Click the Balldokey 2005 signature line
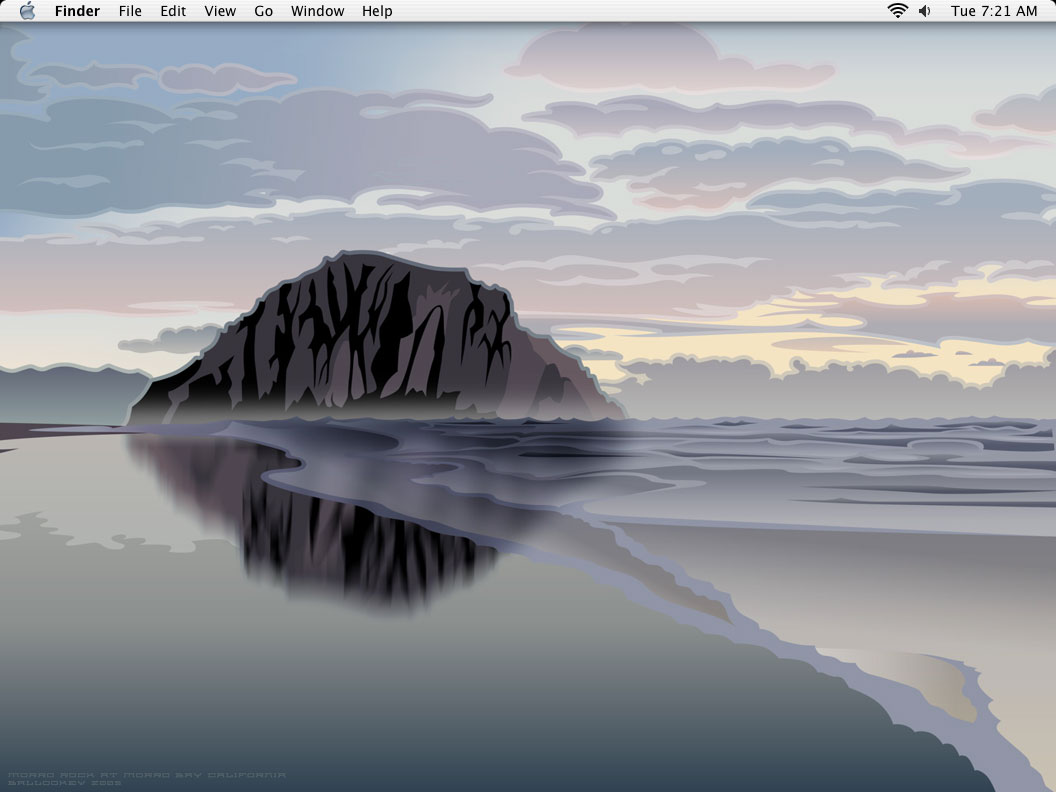Viewport: 1056px width, 792px height. tap(64, 783)
